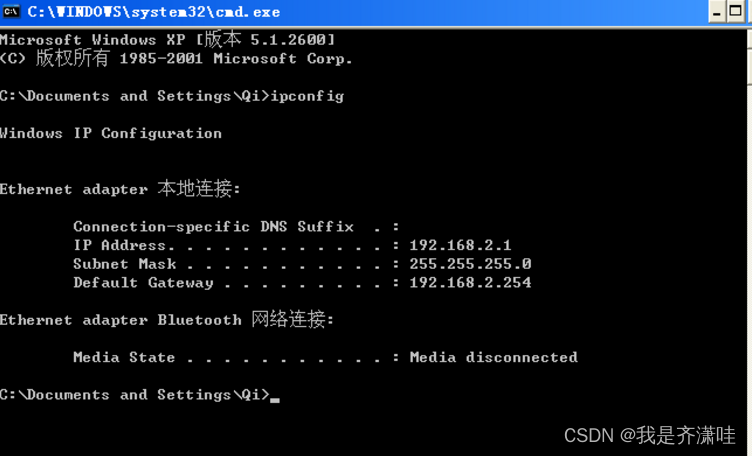Image resolution: width=752 pixels, height=456 pixels.
Task: Click the 'Subnet Mask' label
Action: [125, 264]
